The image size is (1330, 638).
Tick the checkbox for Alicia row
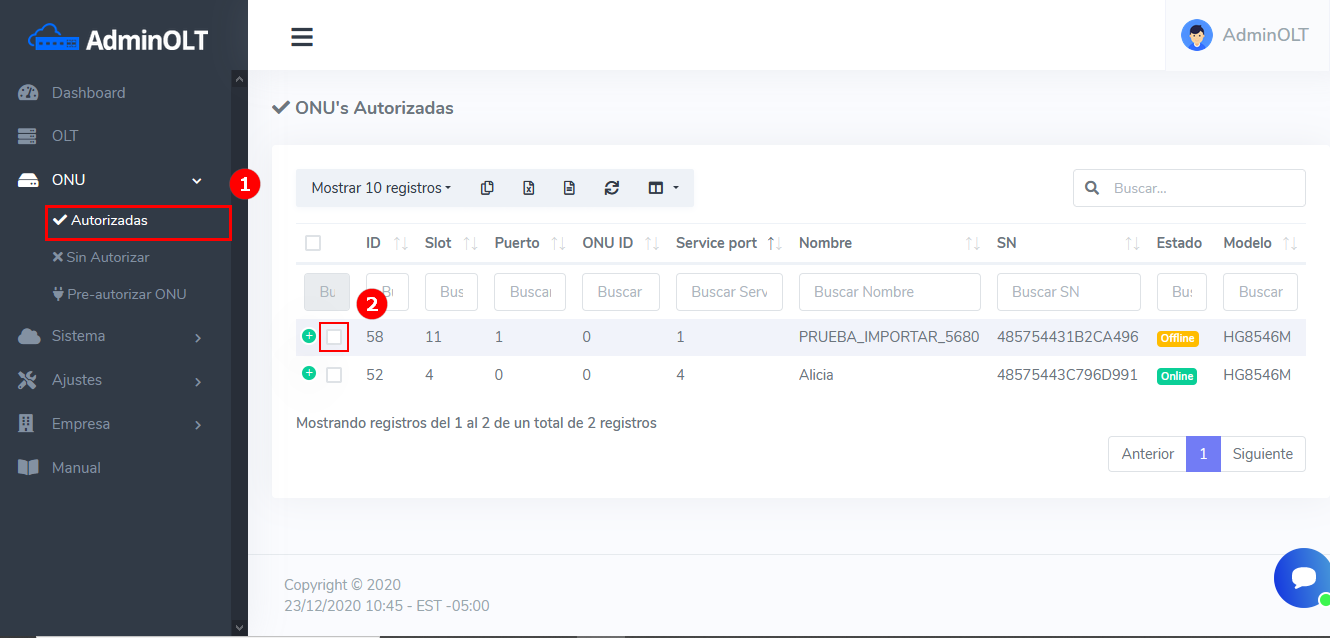pyautogui.click(x=334, y=375)
